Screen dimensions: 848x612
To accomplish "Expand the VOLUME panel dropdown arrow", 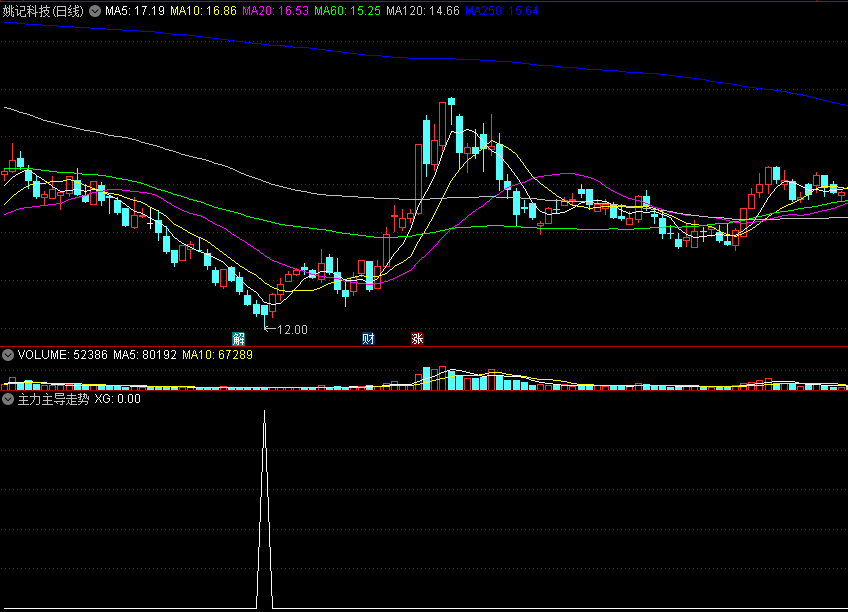I will tap(8, 355).
